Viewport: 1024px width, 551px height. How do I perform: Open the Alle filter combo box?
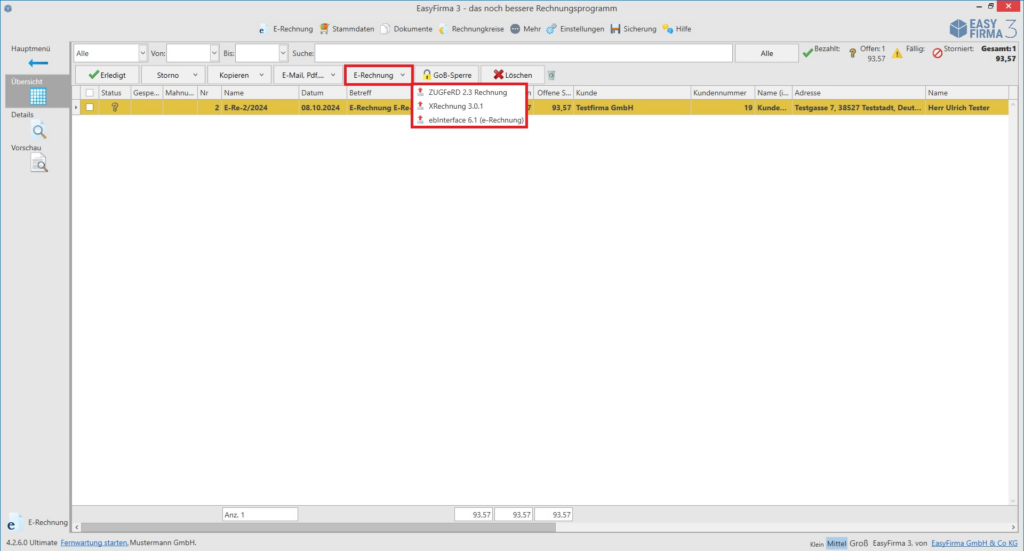click(x=110, y=53)
